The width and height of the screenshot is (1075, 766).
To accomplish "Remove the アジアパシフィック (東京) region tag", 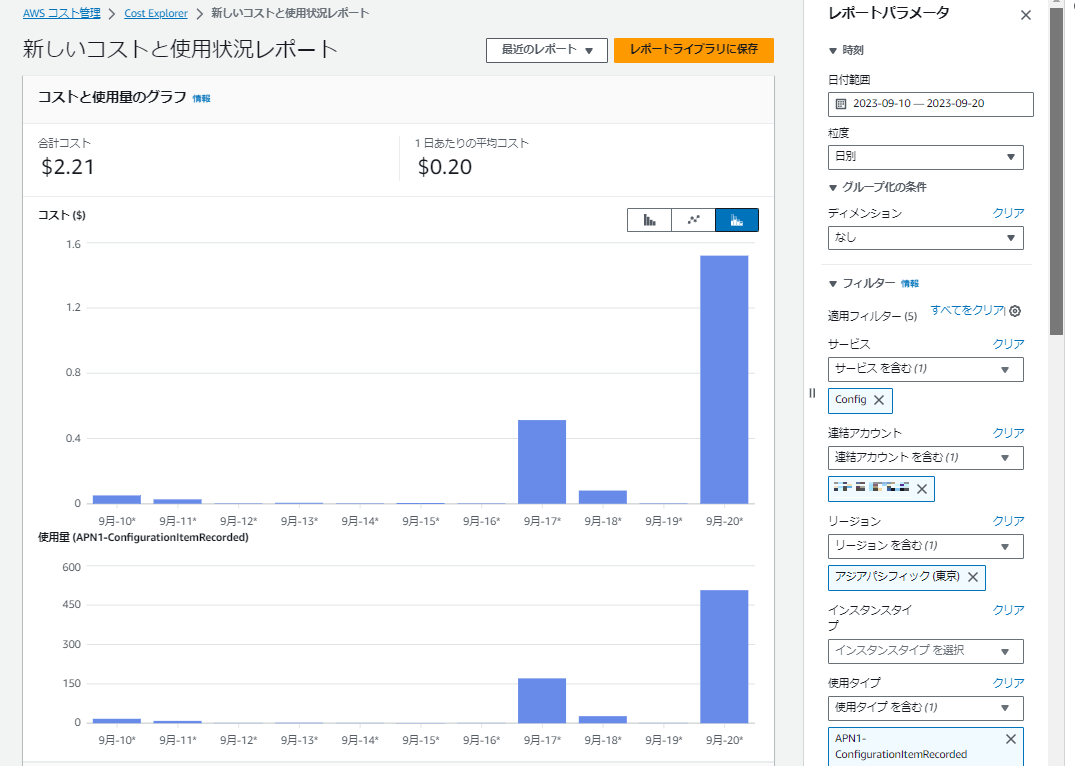I will [973, 577].
